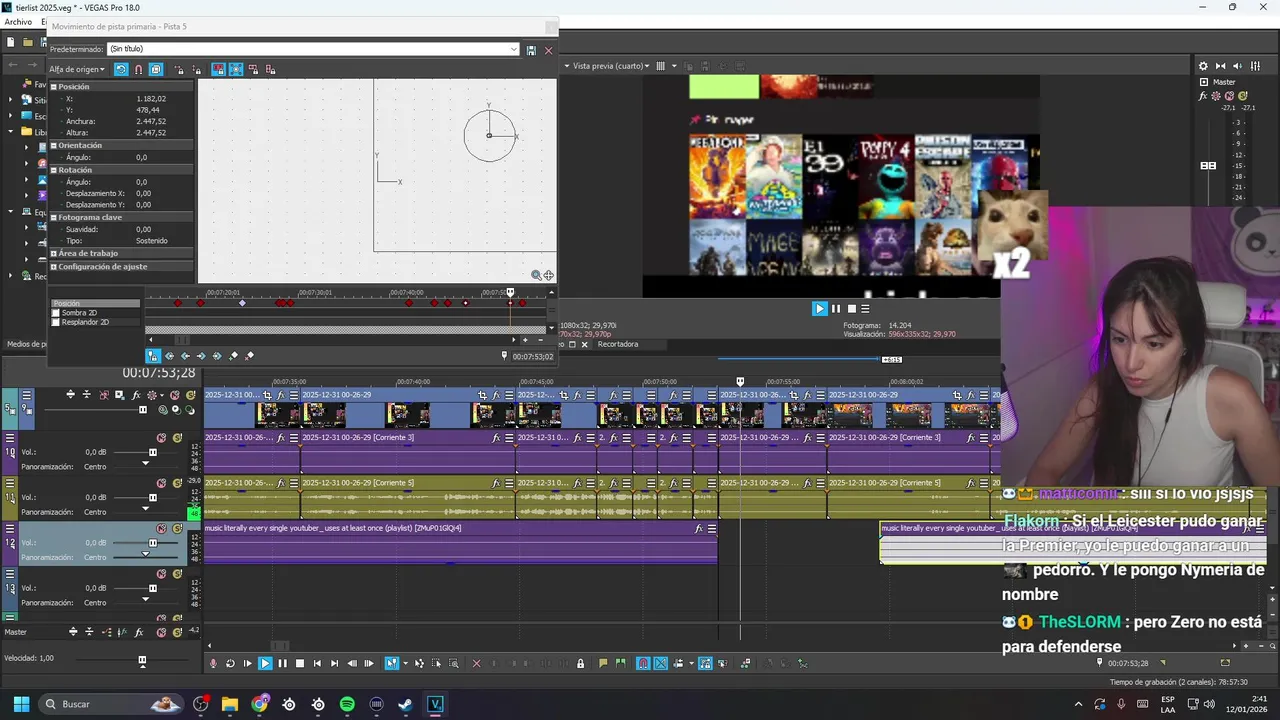Switch to Recortadora tab
1280x720 pixels.
pyautogui.click(x=617, y=344)
